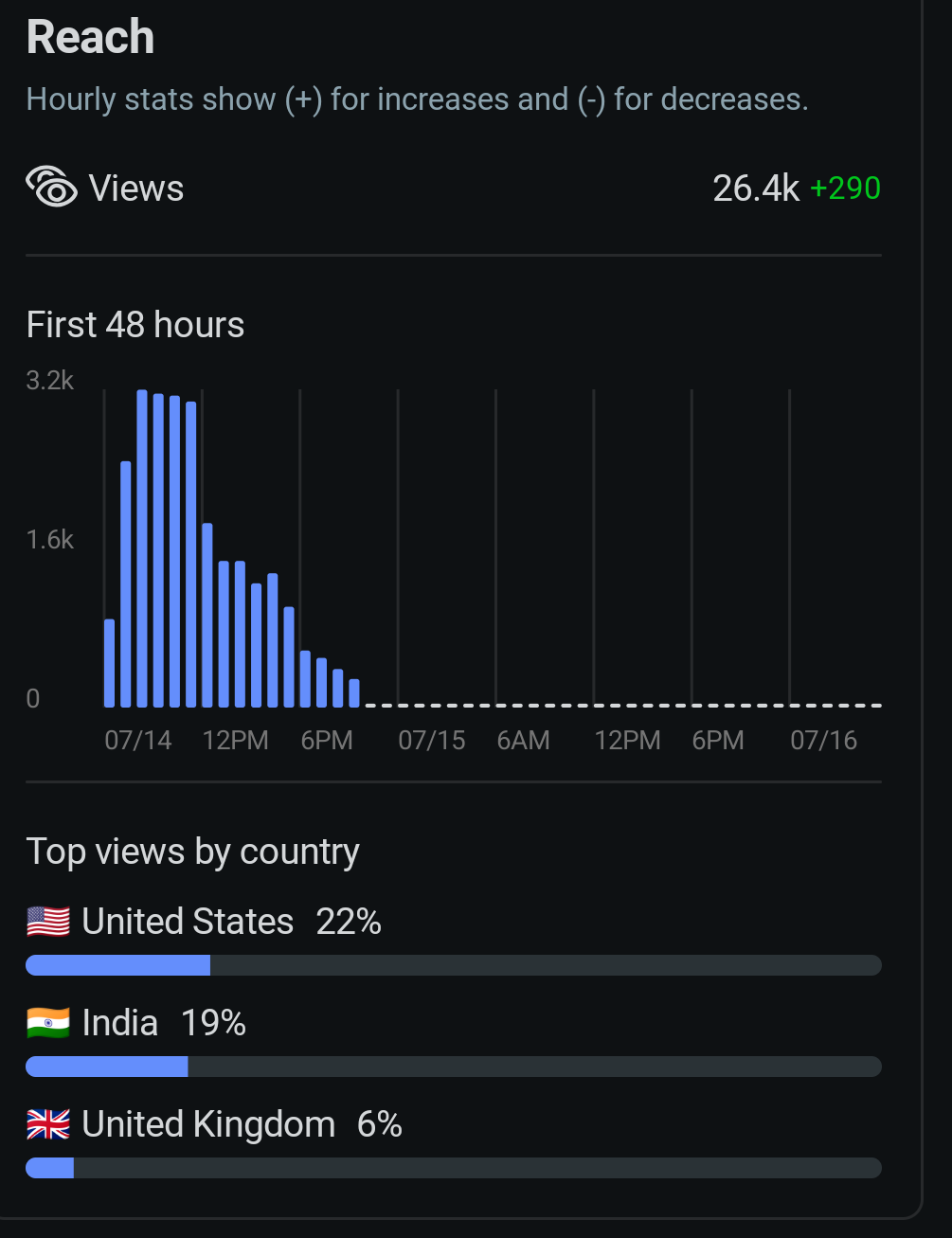Click the 07/16 date axis label

[823, 741]
